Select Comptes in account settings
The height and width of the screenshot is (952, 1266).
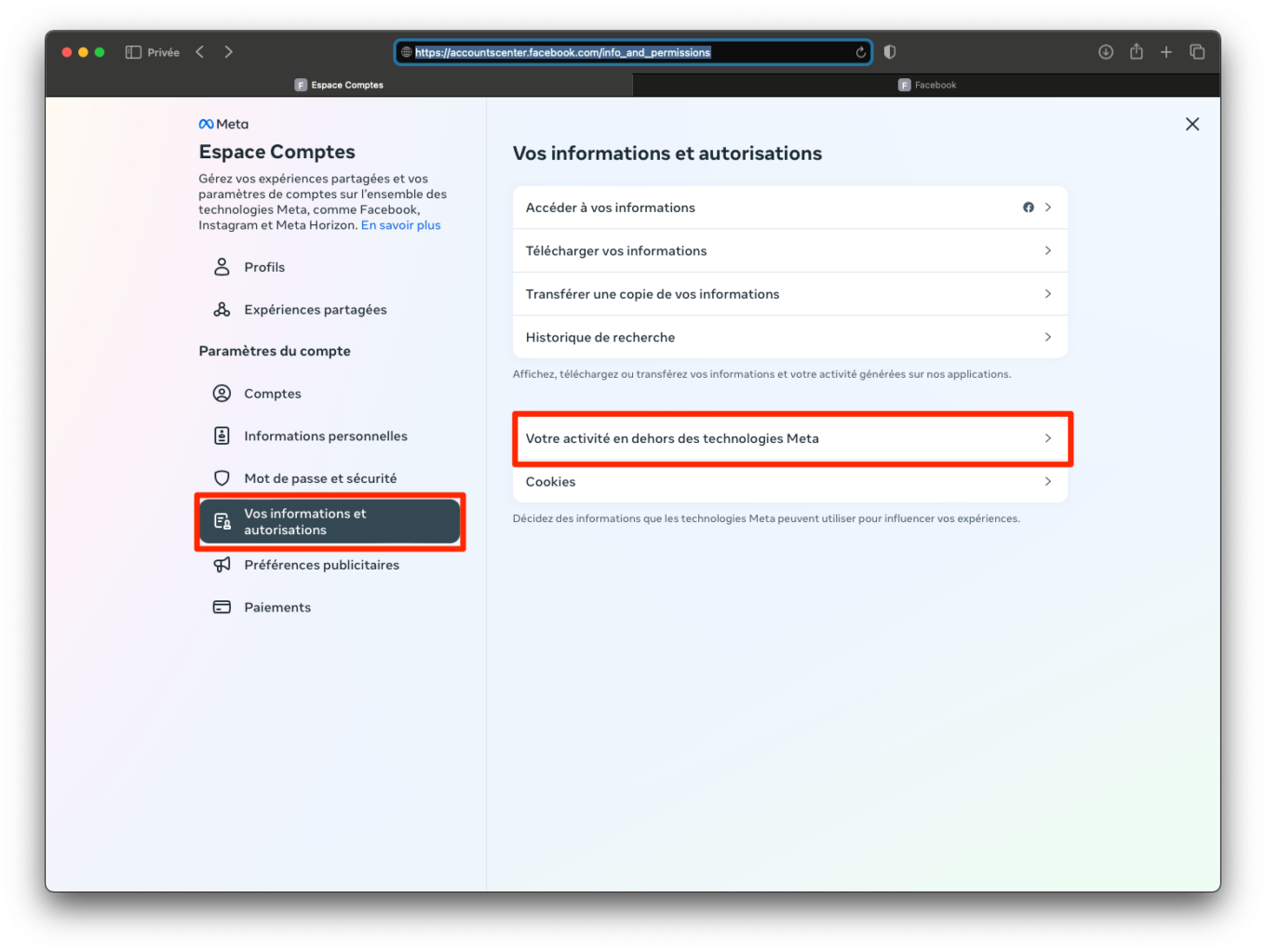pyautogui.click(x=330, y=394)
